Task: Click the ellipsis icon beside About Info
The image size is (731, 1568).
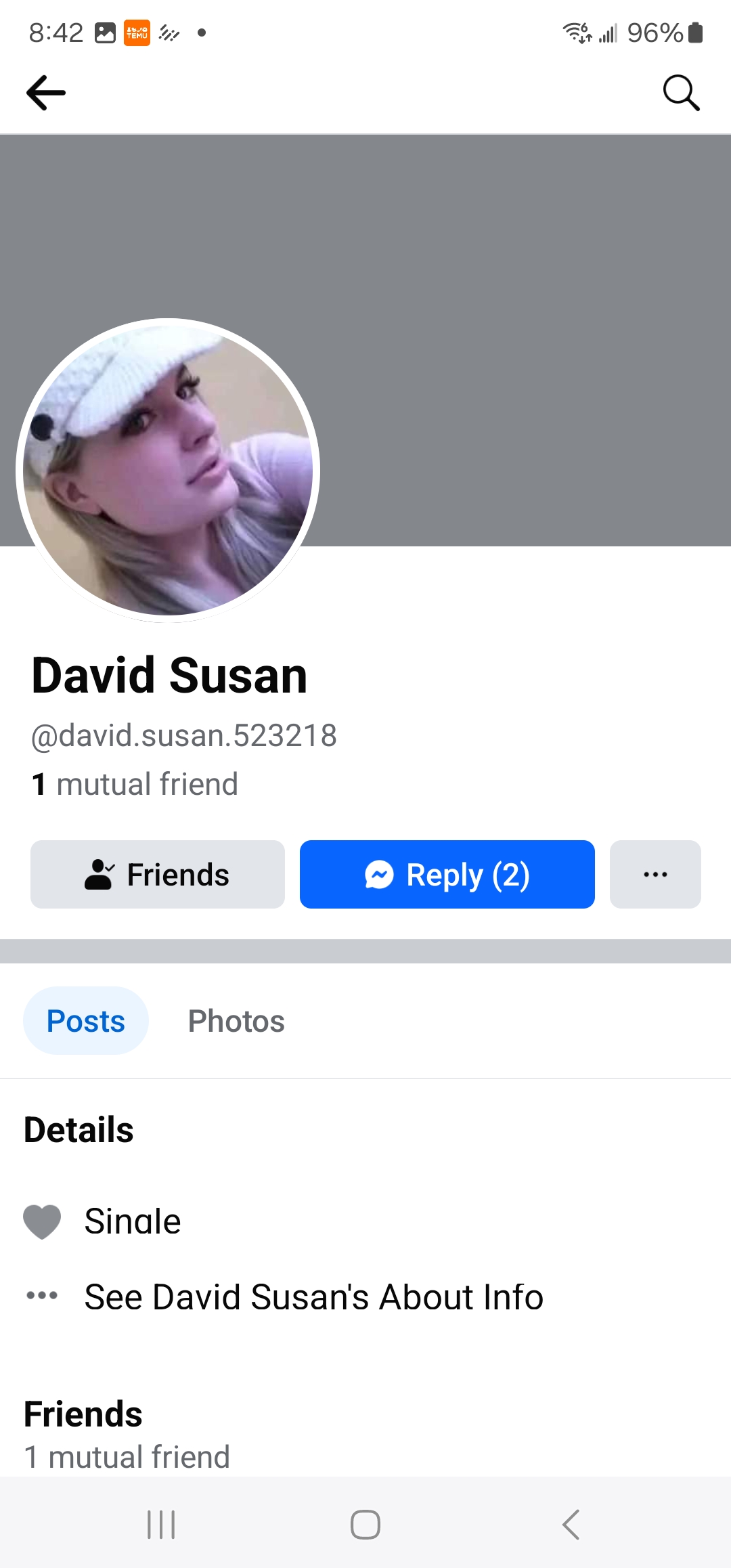Action: pyautogui.click(x=42, y=1295)
